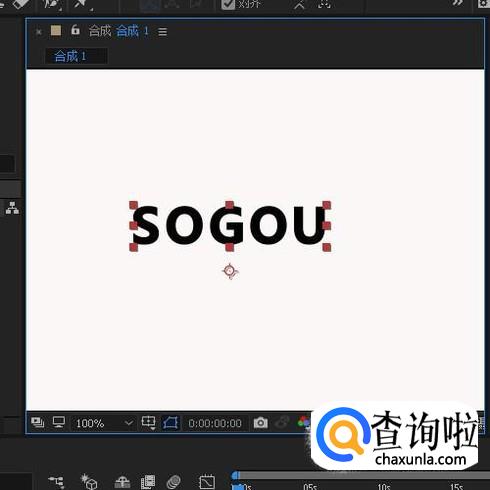Take a snapshot with the camera icon
Viewport: 490px width, 490px height.
pos(260,423)
